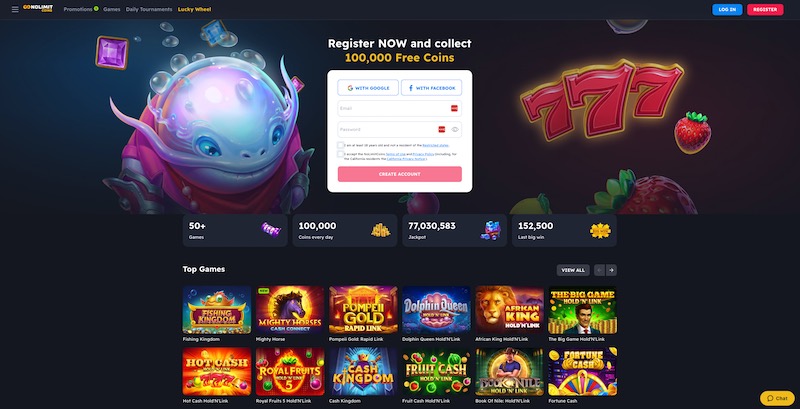The width and height of the screenshot is (800, 409).
Task: Click View All top games
Action: pos(573,270)
